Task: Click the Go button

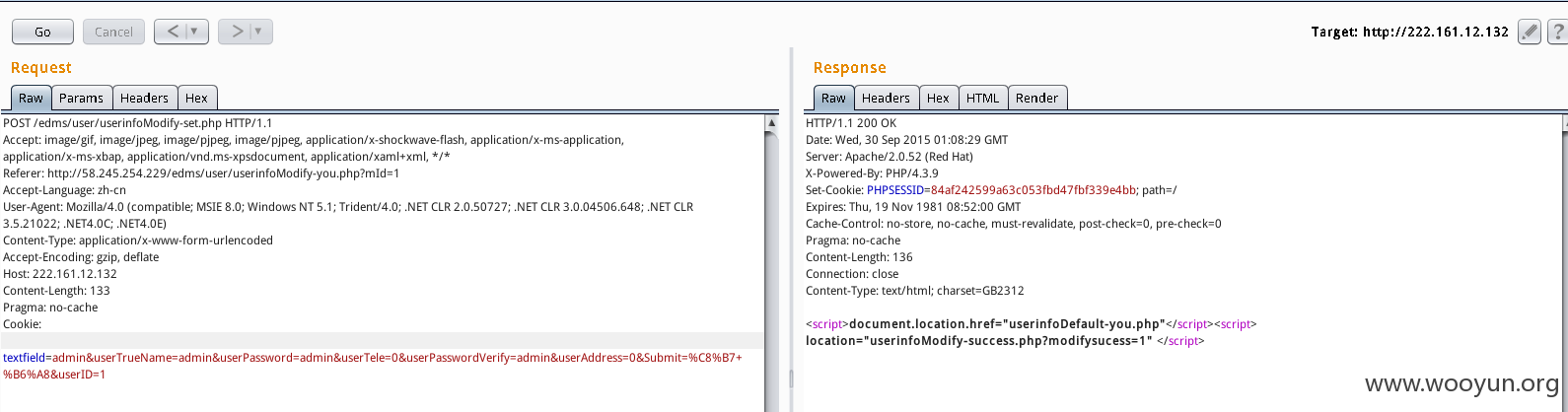Action: click(x=42, y=32)
